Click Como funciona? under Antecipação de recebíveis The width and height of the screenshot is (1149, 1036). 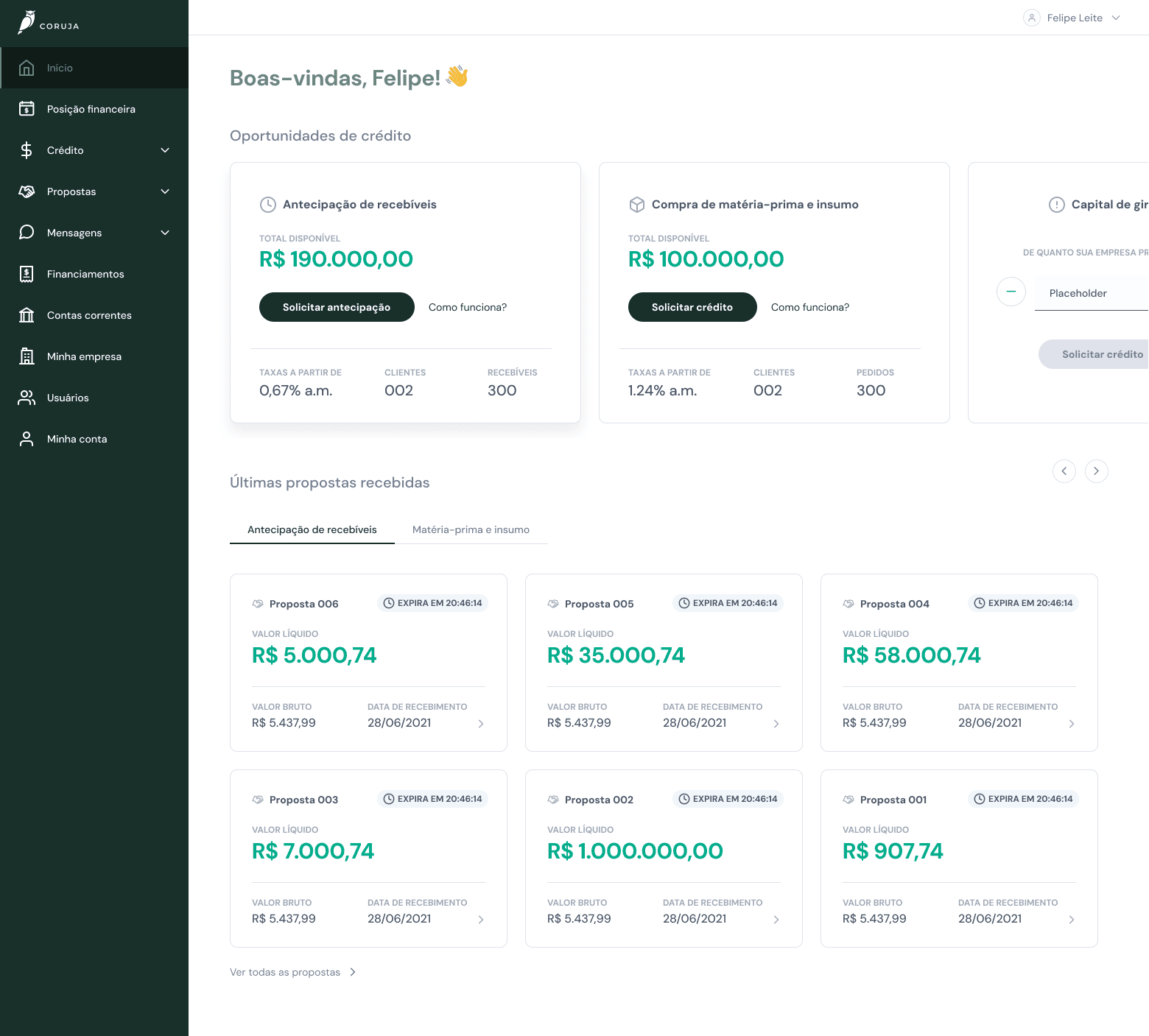pyautogui.click(x=468, y=307)
